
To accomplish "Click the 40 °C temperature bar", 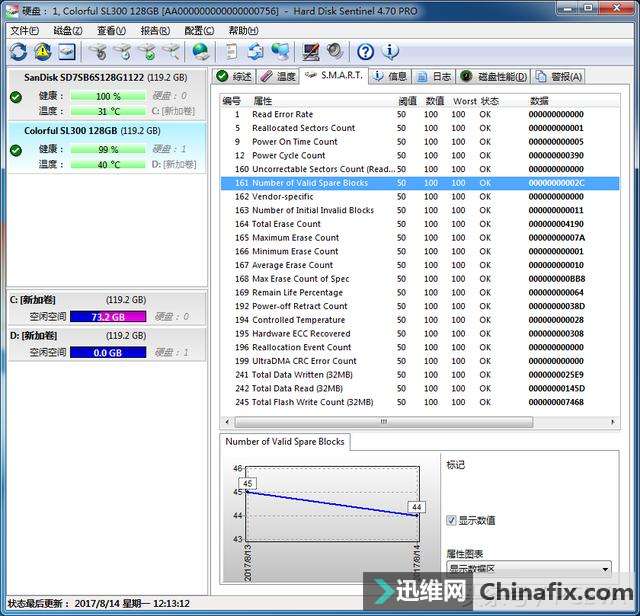I will pyautogui.click(x=108, y=165).
